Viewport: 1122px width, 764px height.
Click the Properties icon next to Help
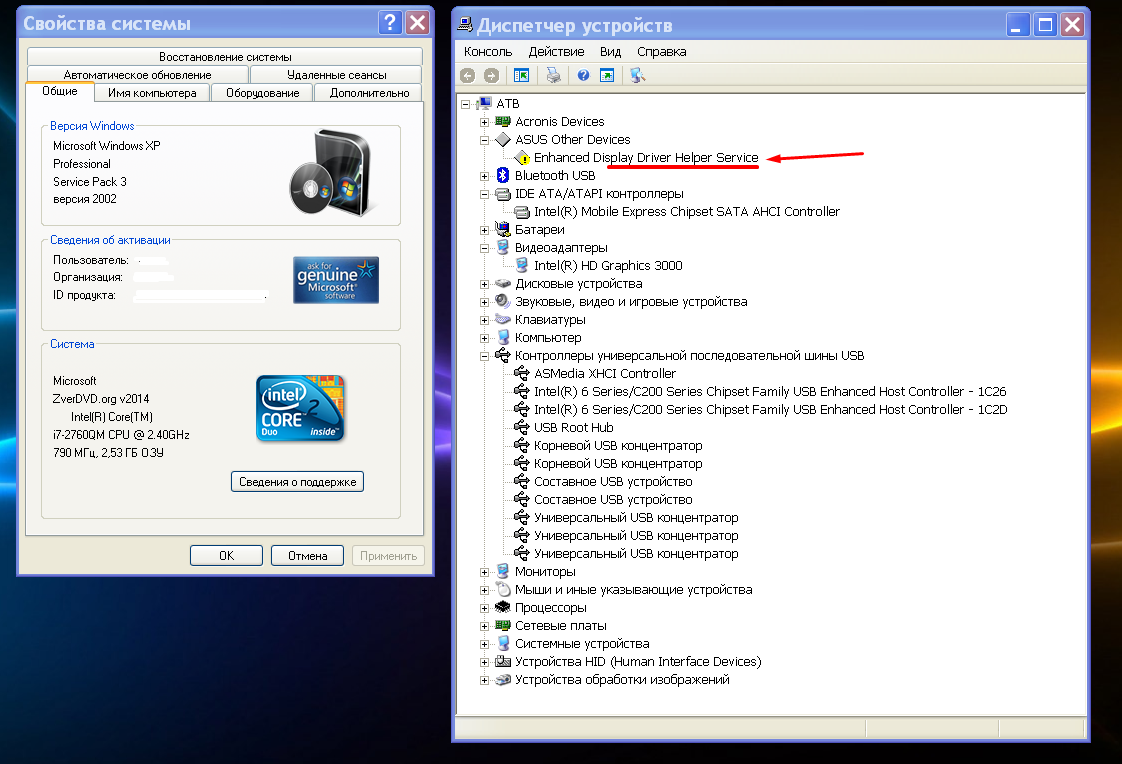[607, 75]
